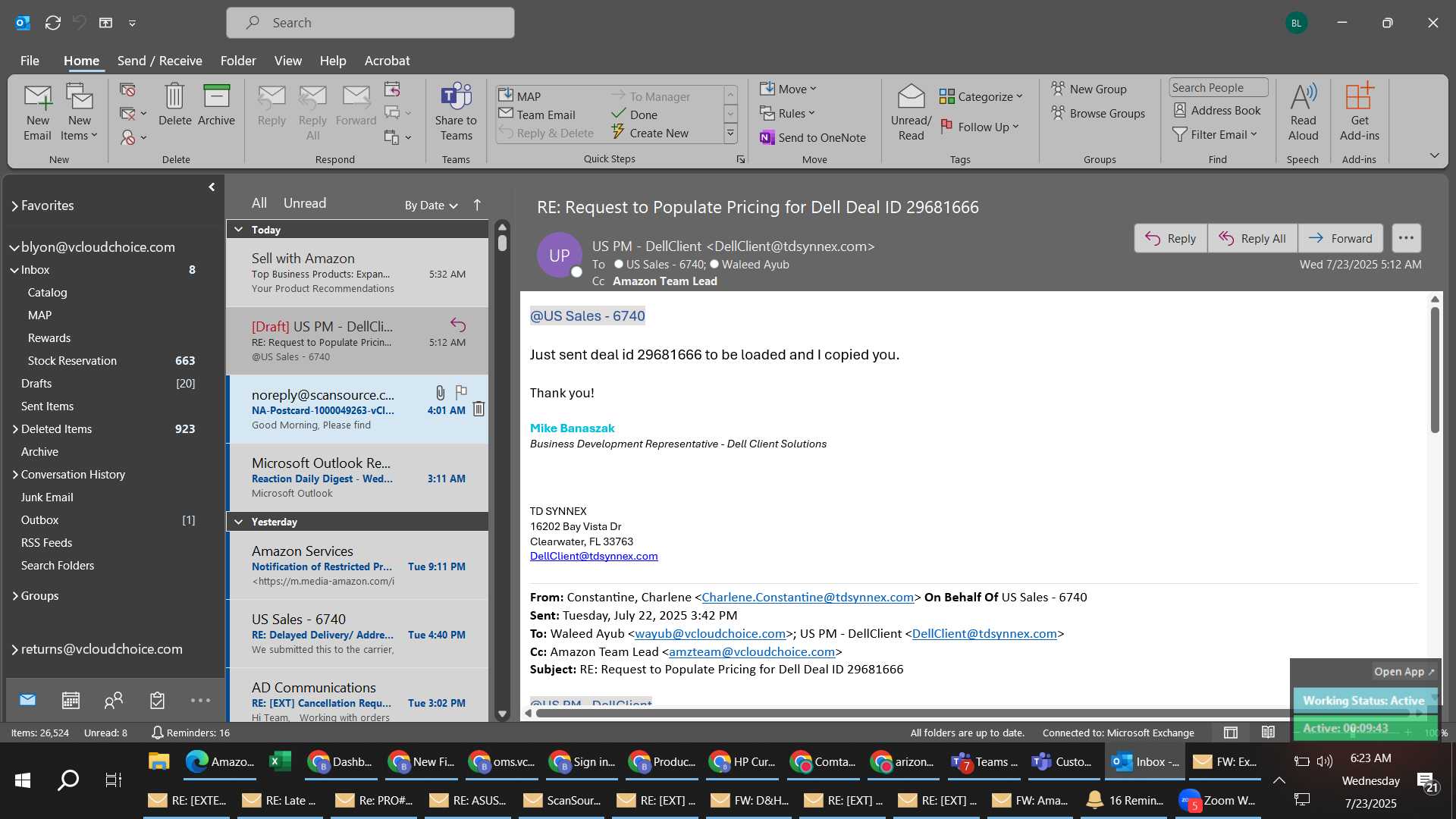
Task: Collapse the ribbon with chevron
Action: 1434,155
